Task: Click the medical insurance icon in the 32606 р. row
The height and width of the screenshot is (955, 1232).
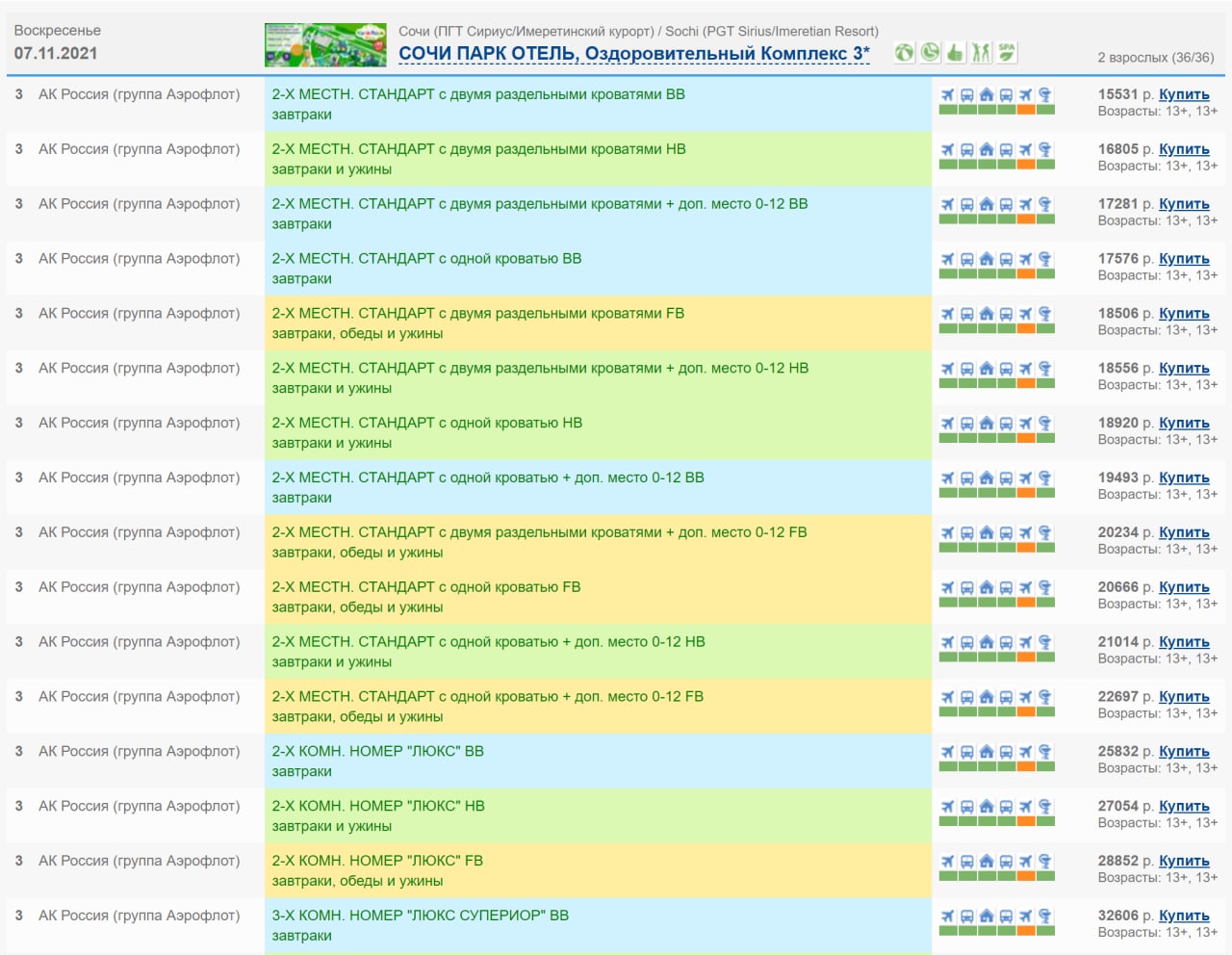Action: [x=1045, y=918]
